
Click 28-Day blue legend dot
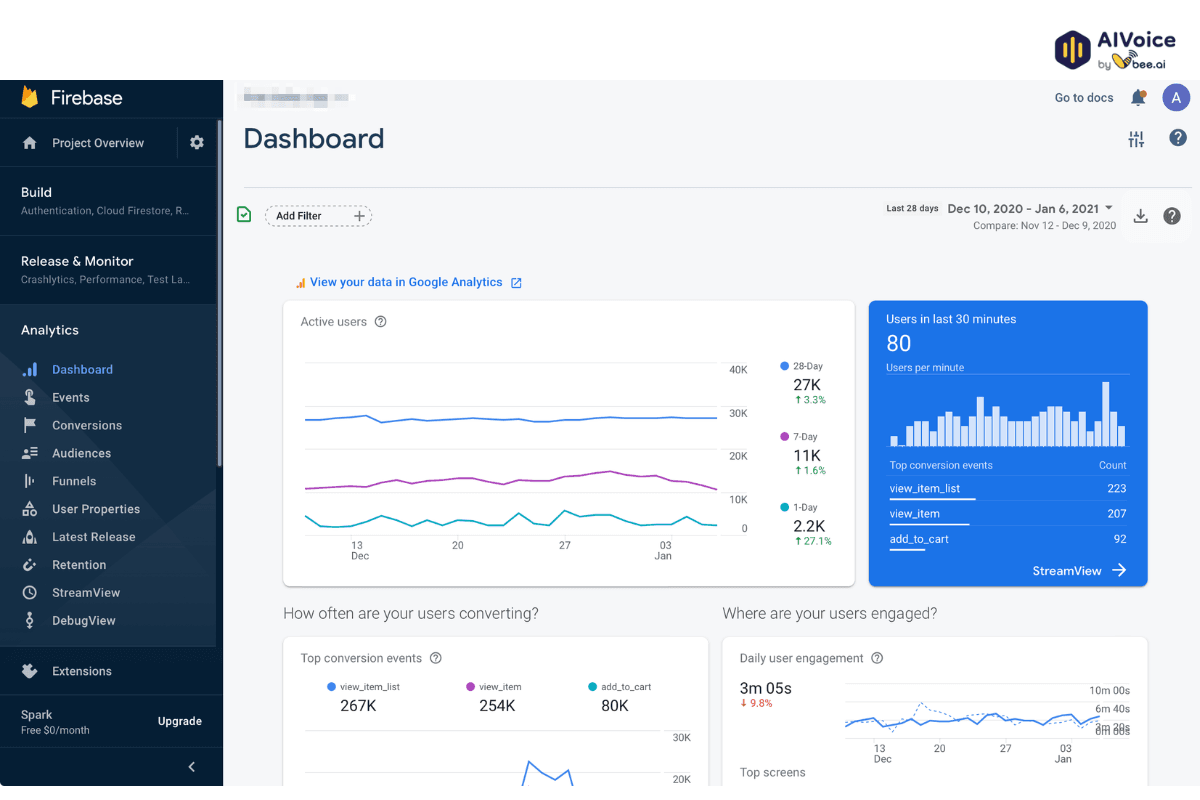coord(785,366)
